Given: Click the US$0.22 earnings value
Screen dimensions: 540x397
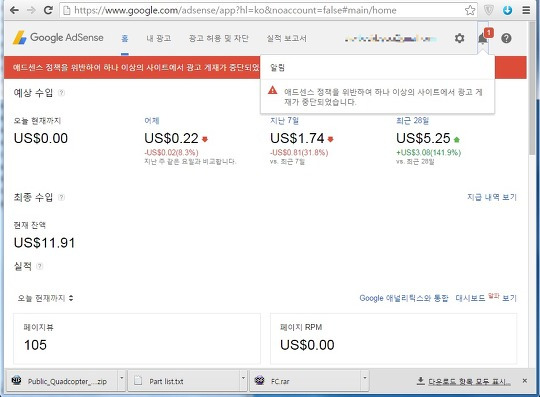Looking at the screenshot, I should pyautogui.click(x=171, y=138).
